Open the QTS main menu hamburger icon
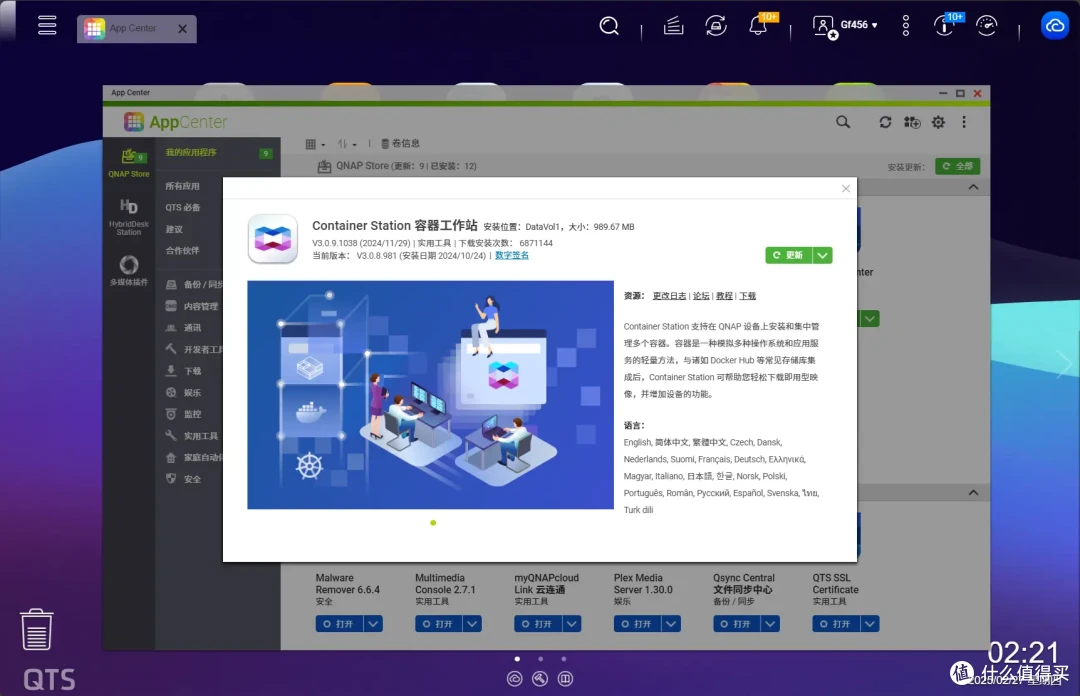1080x696 pixels. (x=47, y=25)
